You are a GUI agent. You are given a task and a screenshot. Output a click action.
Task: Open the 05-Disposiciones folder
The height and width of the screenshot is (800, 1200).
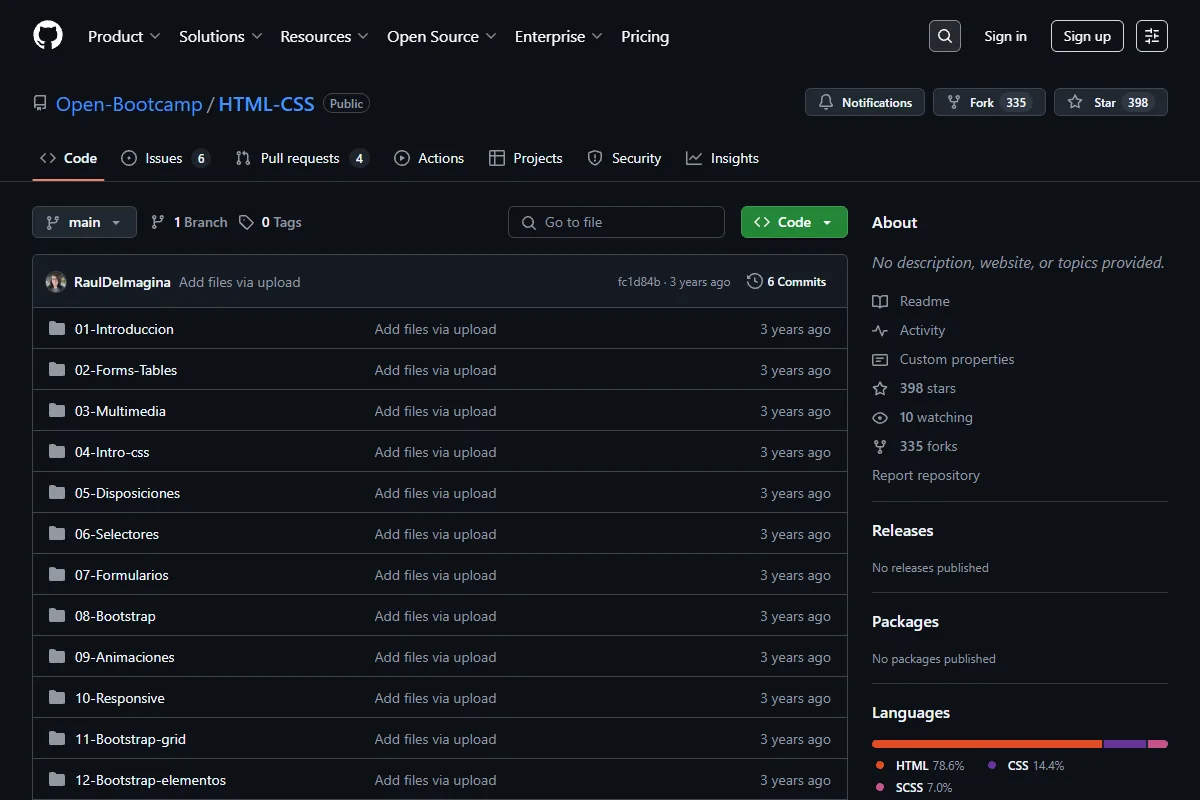[127, 493]
